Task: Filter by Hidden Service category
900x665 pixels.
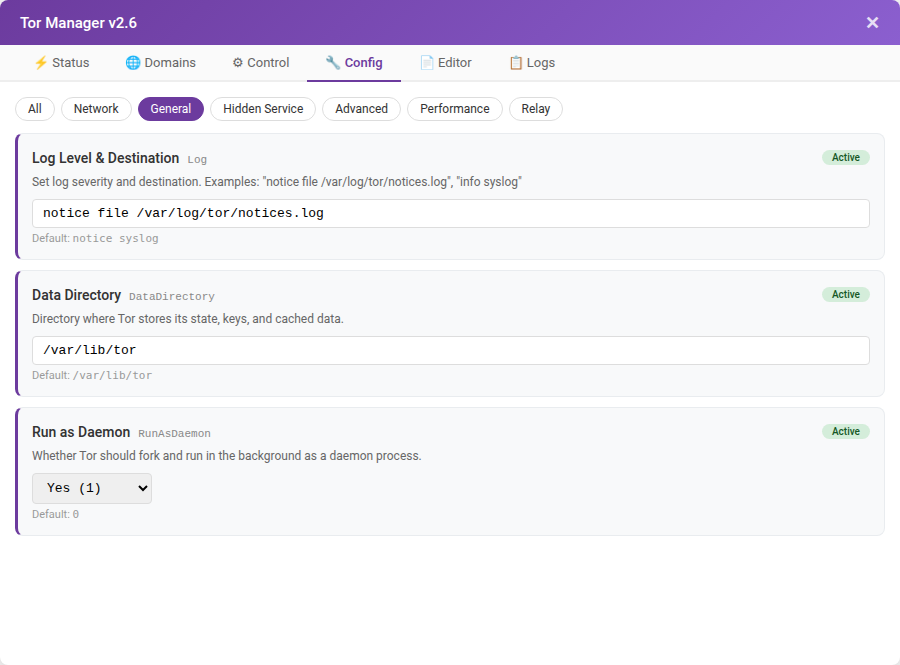Action: (263, 109)
